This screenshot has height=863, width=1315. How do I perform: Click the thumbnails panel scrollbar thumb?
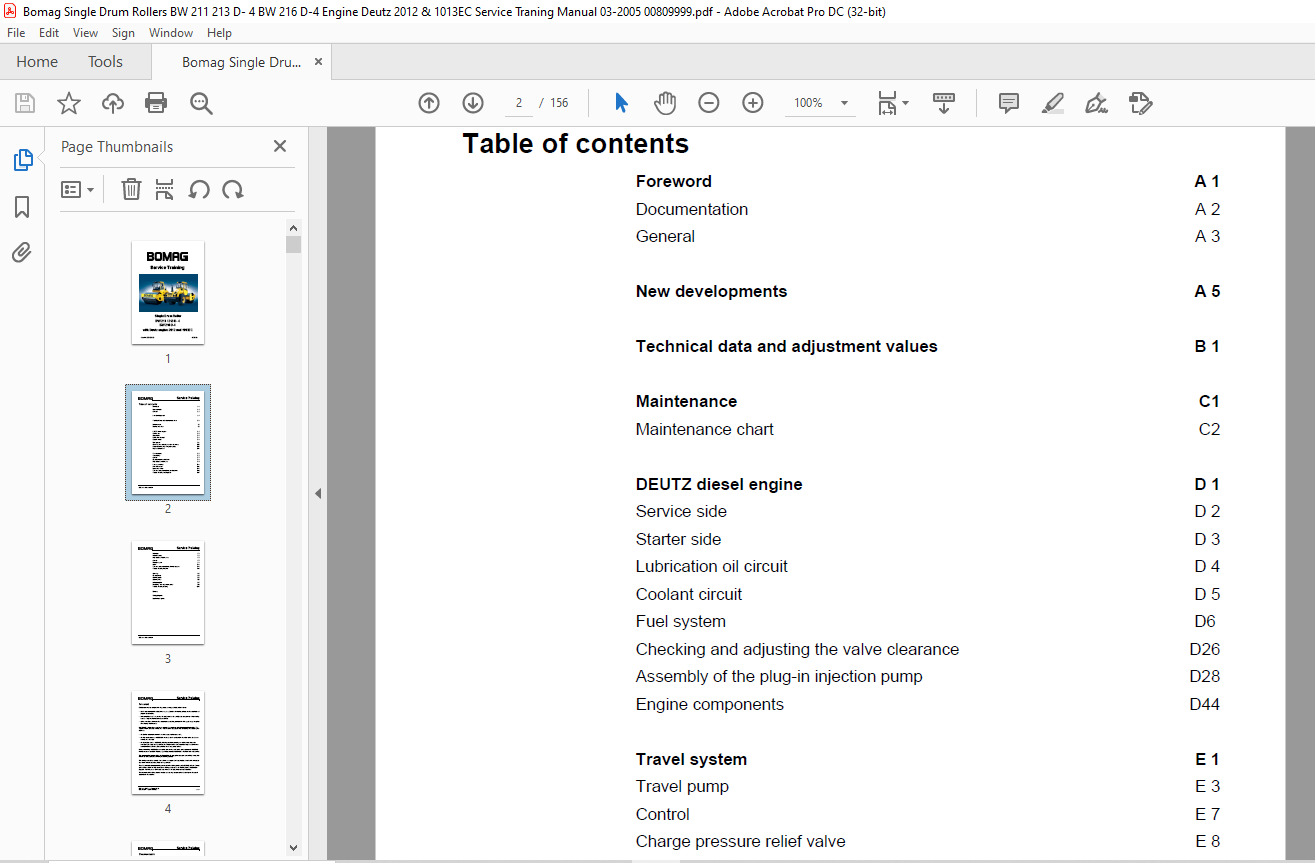[293, 245]
